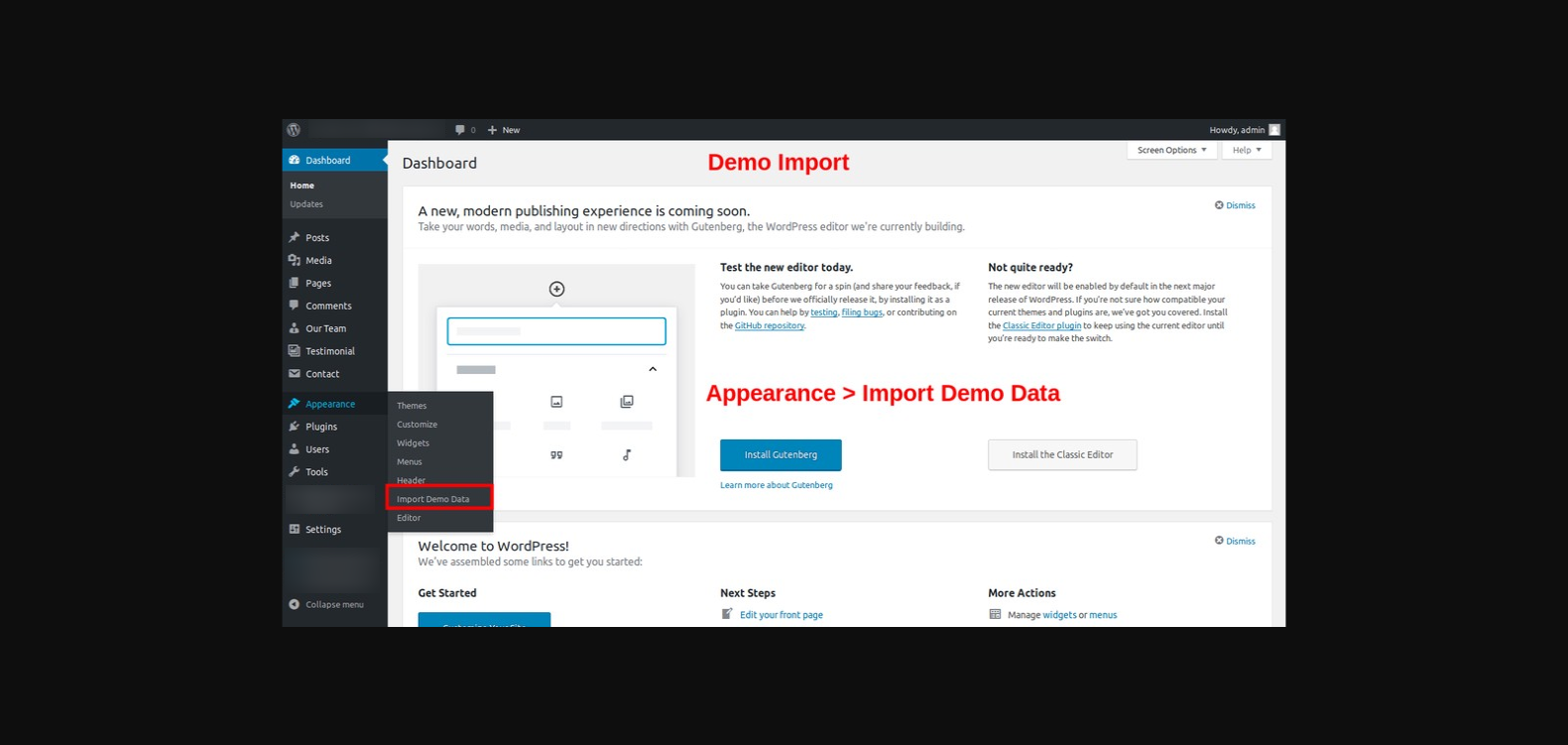The width and height of the screenshot is (1568, 745).
Task: Click the Users icon in sidebar
Action: click(x=295, y=449)
